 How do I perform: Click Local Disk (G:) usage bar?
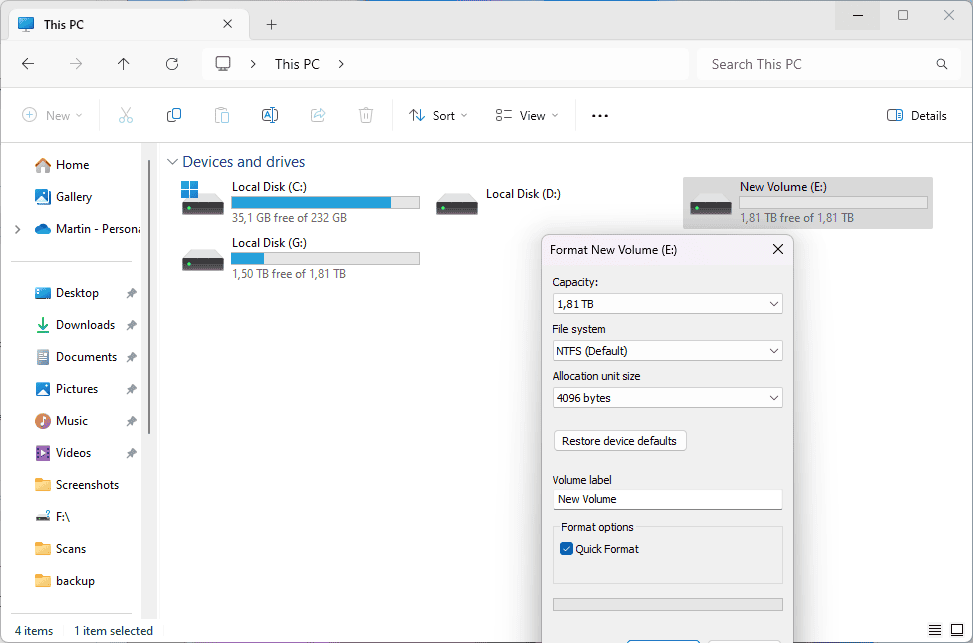pos(325,258)
